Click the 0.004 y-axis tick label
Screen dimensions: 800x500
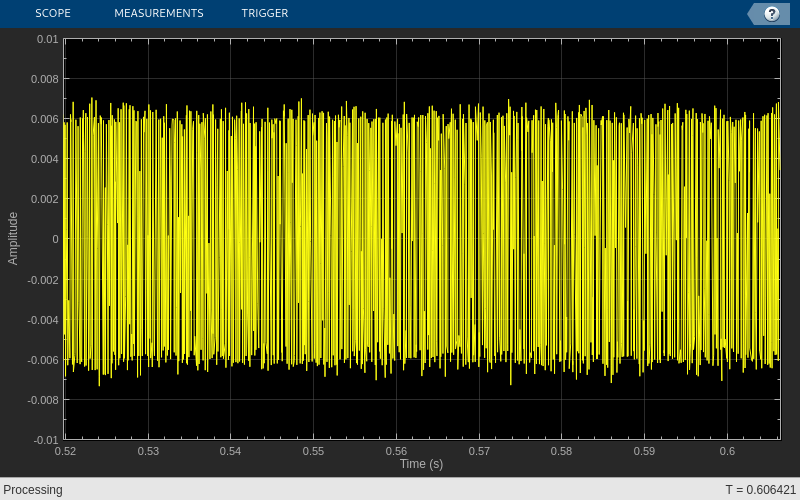45,159
